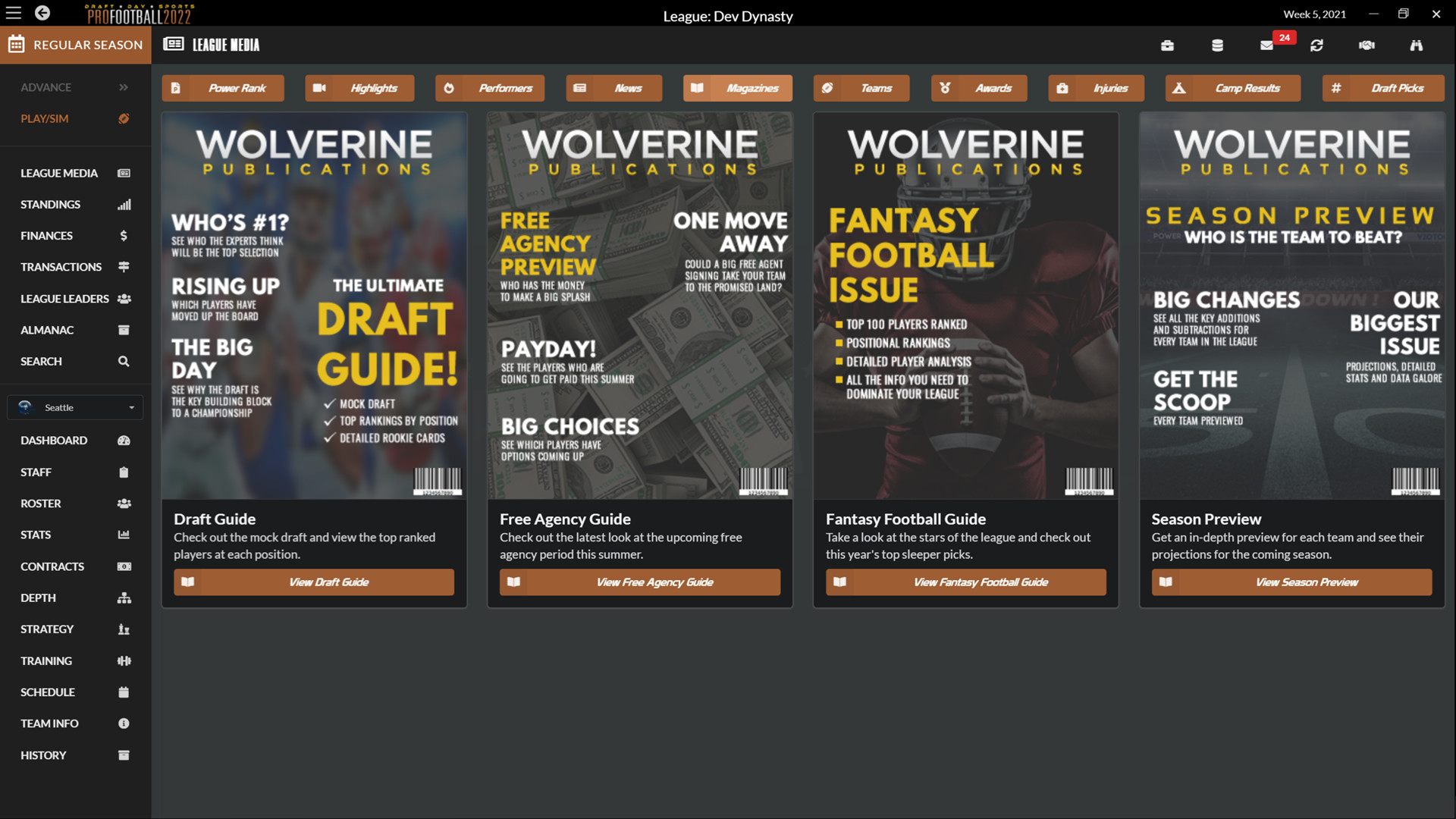Open the Awards tab
1456x819 pixels.
[979, 88]
